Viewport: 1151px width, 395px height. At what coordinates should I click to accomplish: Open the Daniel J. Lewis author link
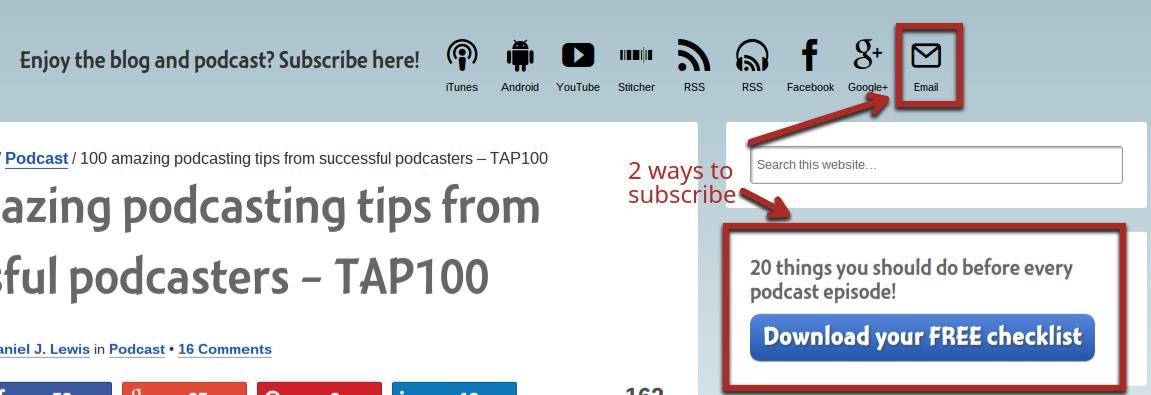click(44, 349)
